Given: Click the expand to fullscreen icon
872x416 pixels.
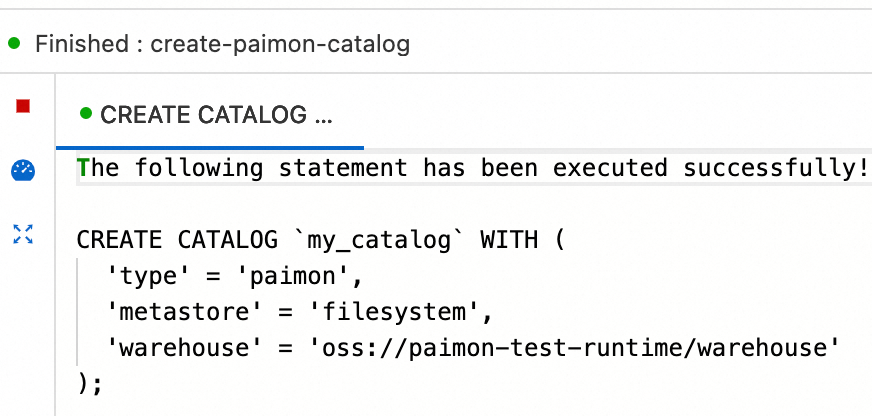Looking at the screenshot, I should click(x=23, y=235).
